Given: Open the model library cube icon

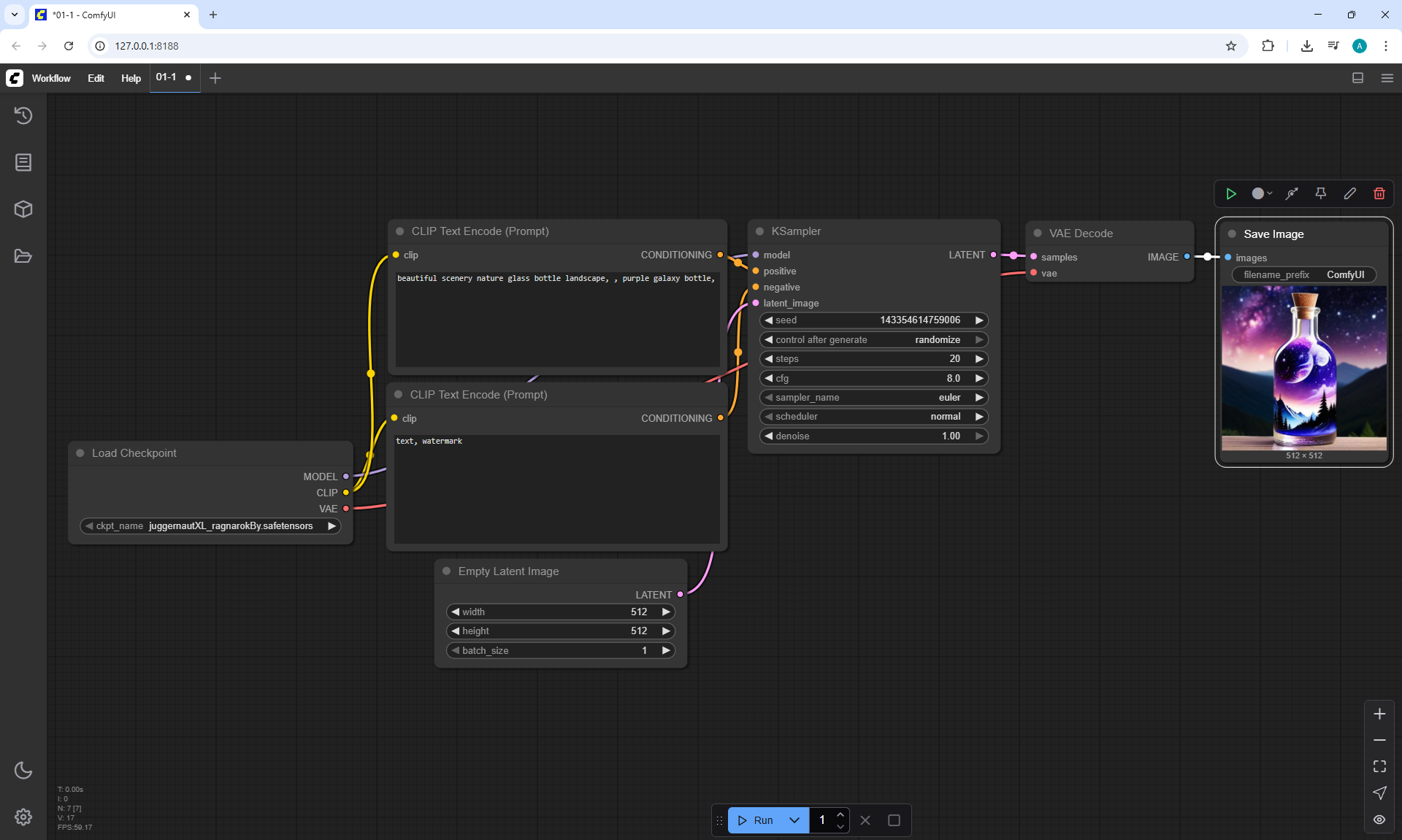Looking at the screenshot, I should [23, 209].
